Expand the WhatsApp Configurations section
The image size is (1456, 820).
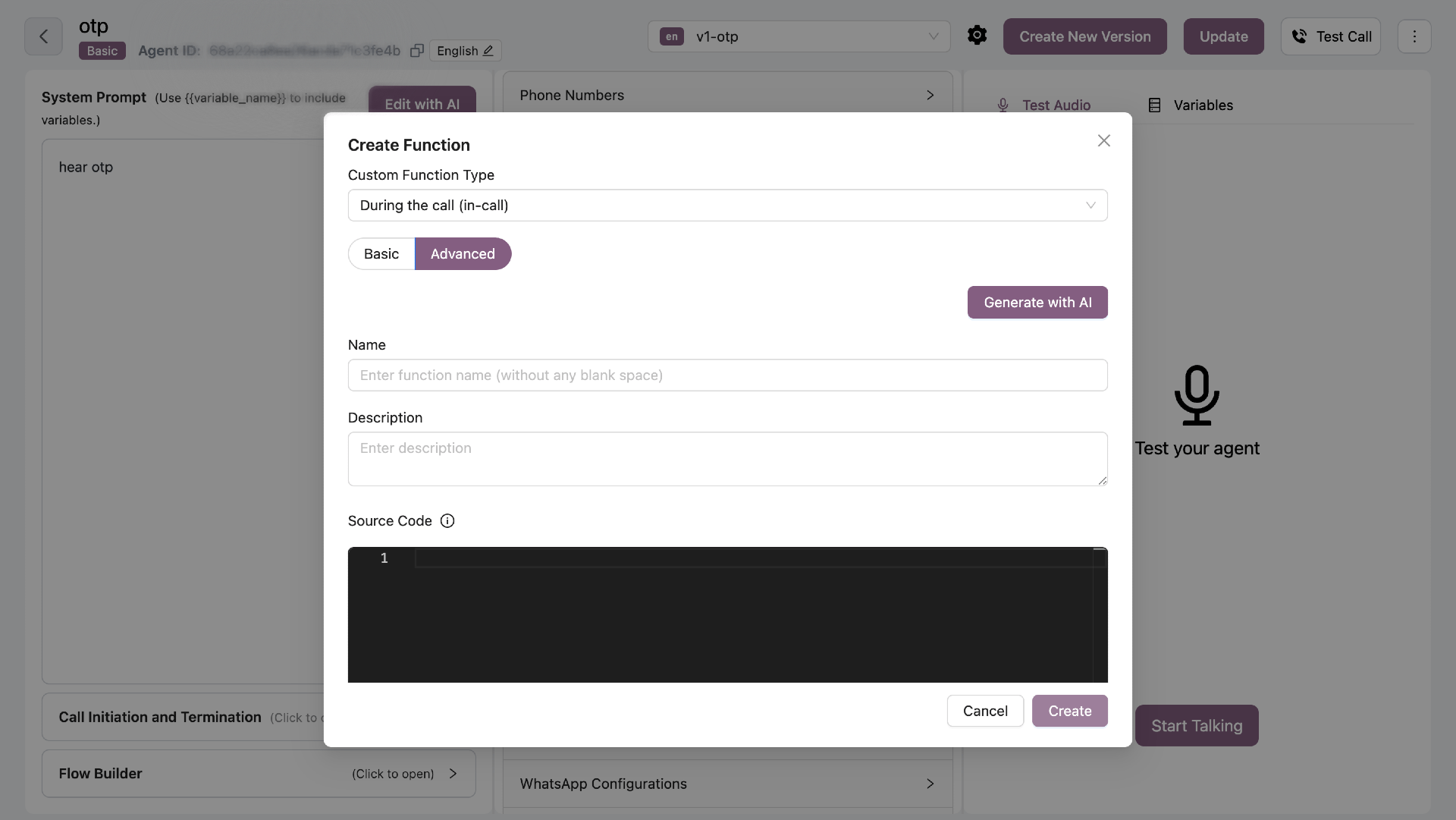click(727, 784)
